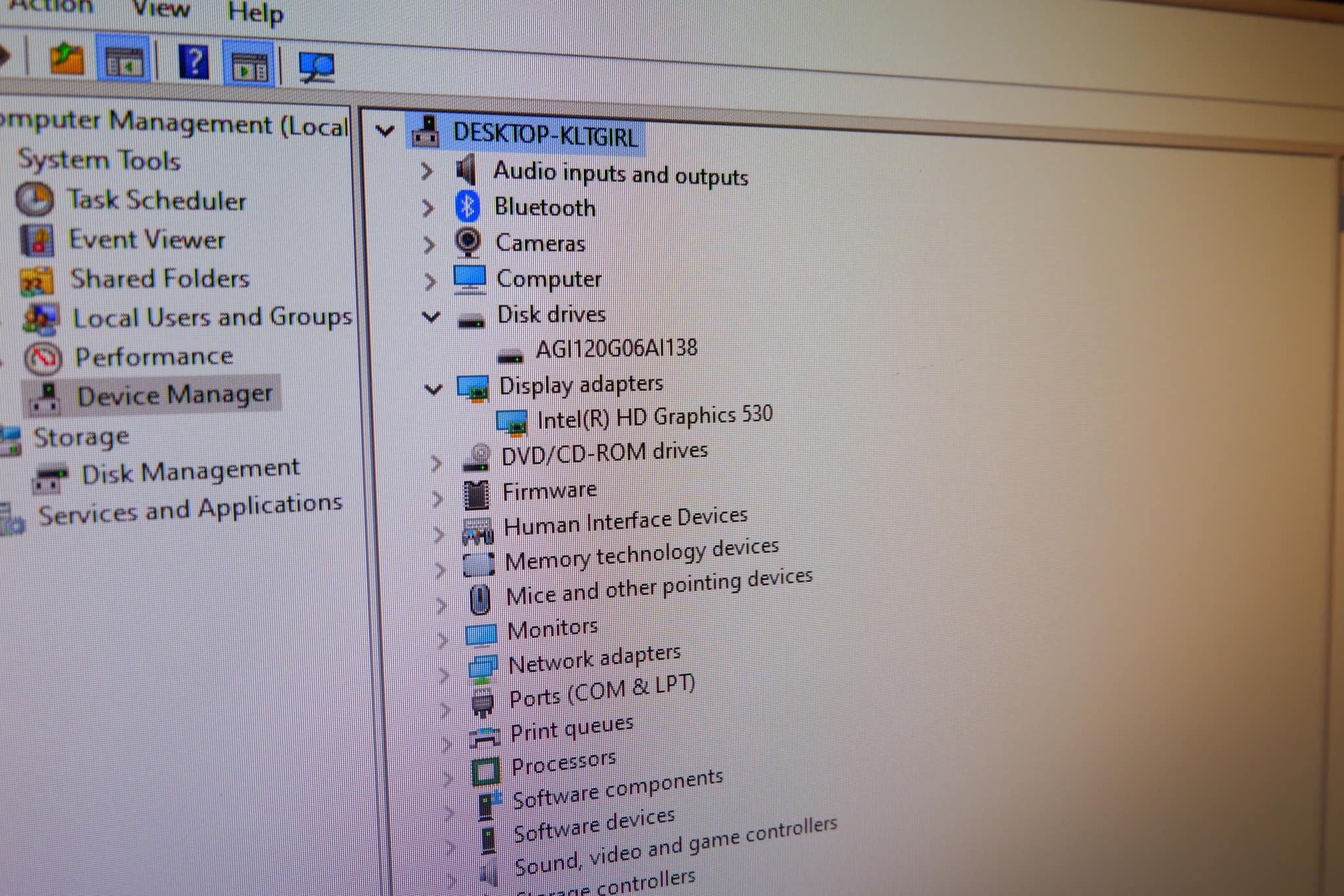Select Local Users and Groups
The width and height of the screenshot is (1344, 896).
click(x=211, y=317)
